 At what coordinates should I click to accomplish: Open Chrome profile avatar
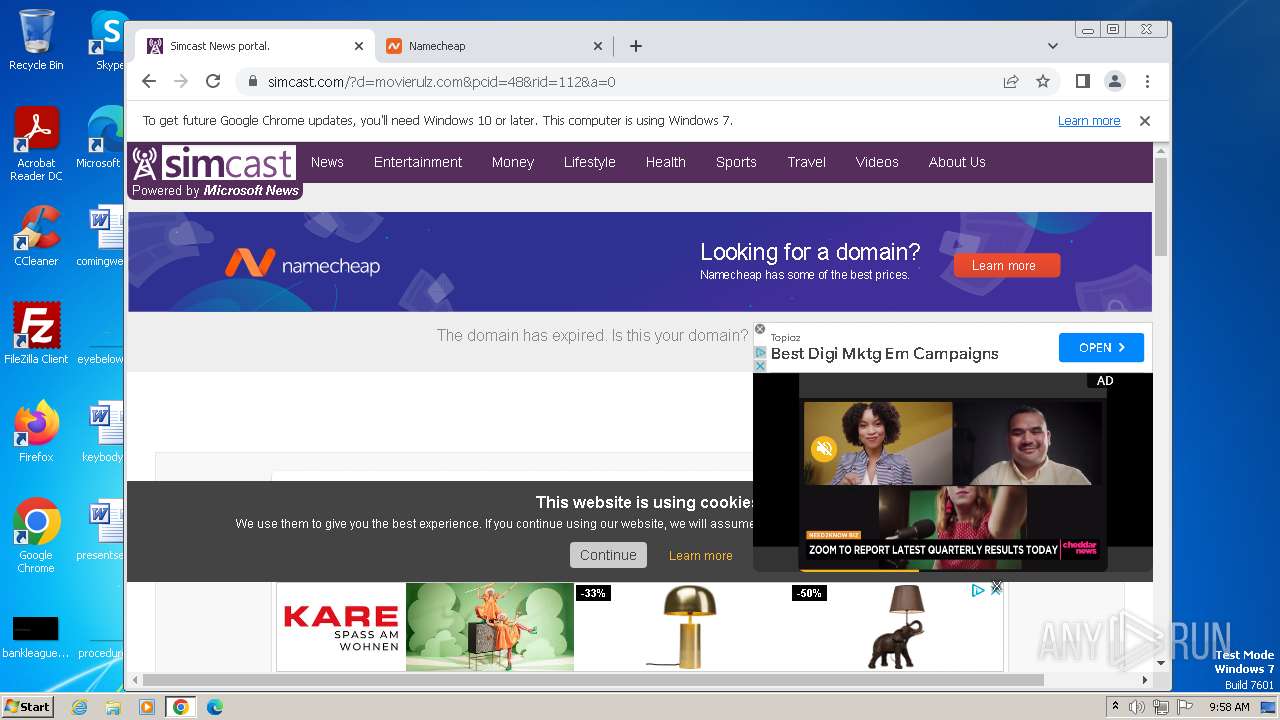click(x=1114, y=81)
